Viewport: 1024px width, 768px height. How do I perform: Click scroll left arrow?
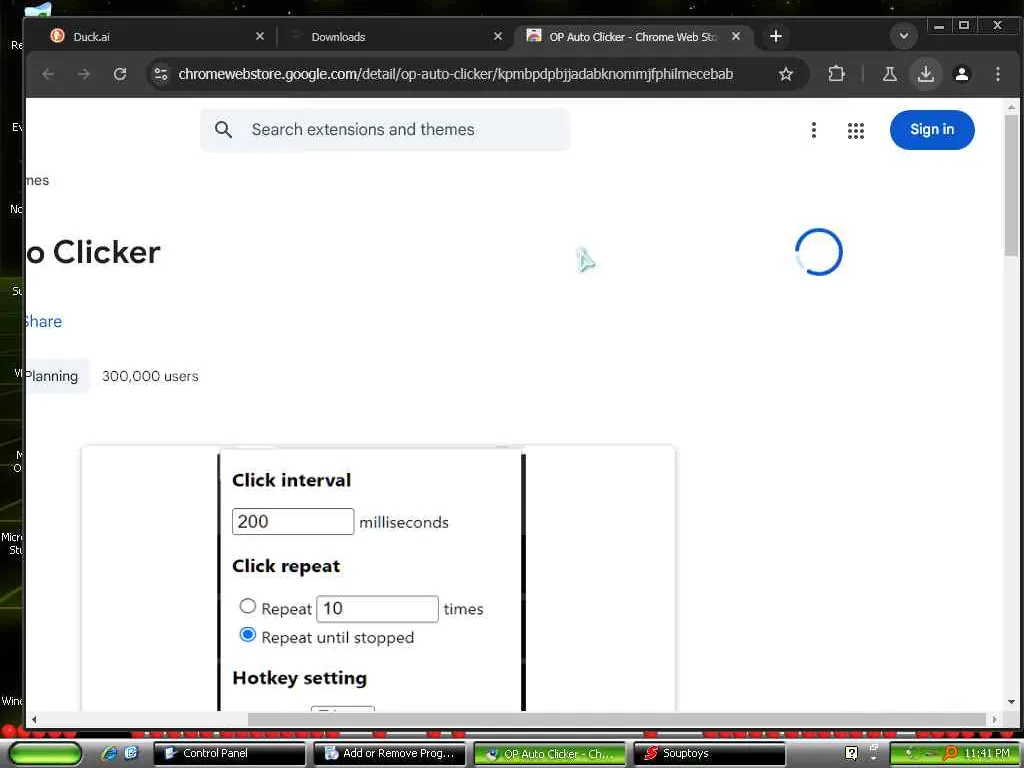point(34,720)
